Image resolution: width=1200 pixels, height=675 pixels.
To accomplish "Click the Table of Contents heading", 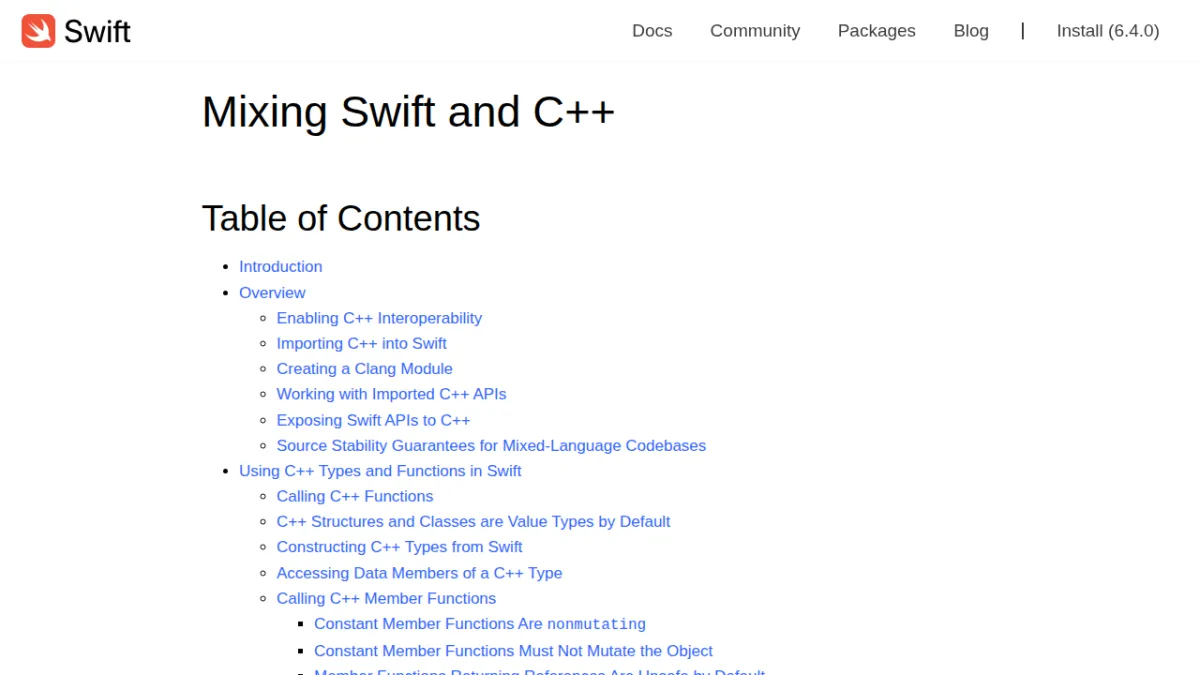I will [341, 218].
